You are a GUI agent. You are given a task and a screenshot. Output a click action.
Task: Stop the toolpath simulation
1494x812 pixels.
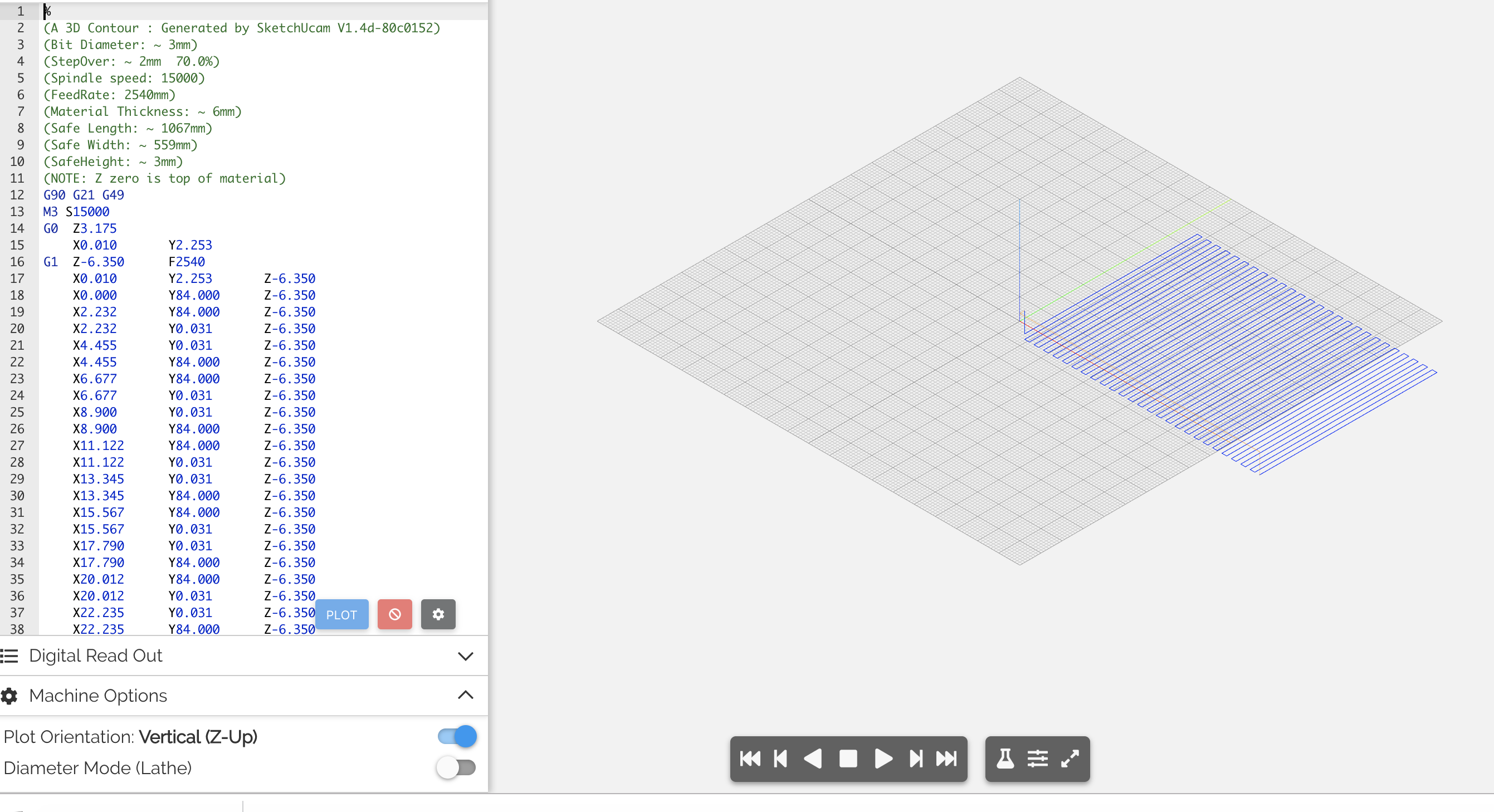pyautogui.click(x=848, y=759)
